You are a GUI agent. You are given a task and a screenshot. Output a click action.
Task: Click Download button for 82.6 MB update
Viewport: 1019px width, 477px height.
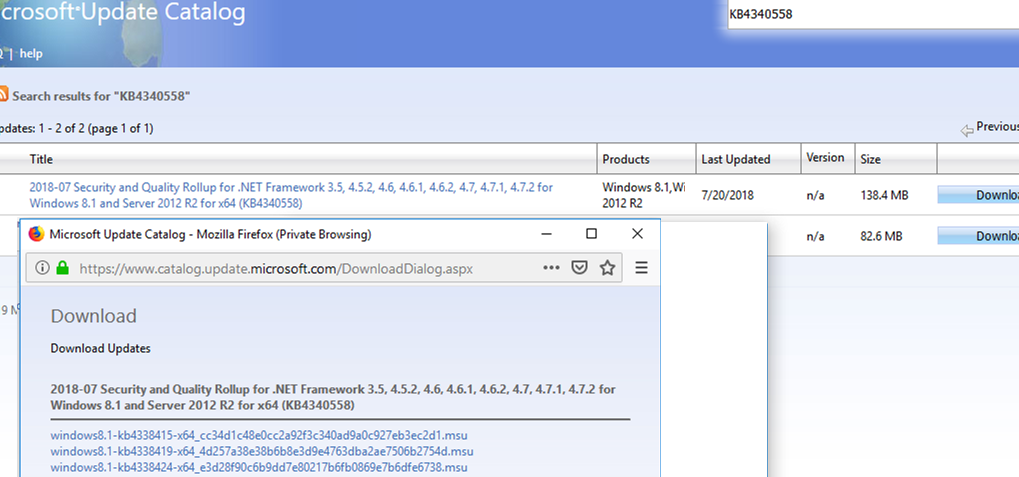point(978,236)
